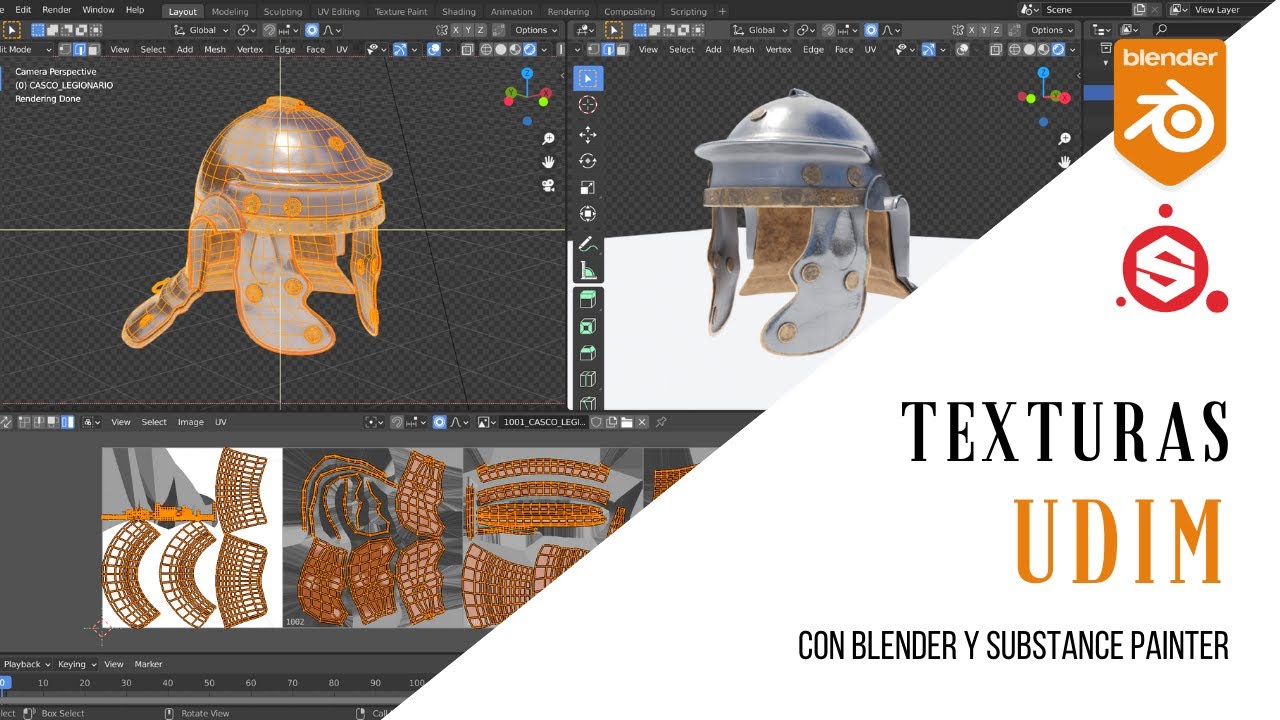Activate Select Box tool in right viewport
This screenshot has height=720, width=1280.
[x=588, y=78]
